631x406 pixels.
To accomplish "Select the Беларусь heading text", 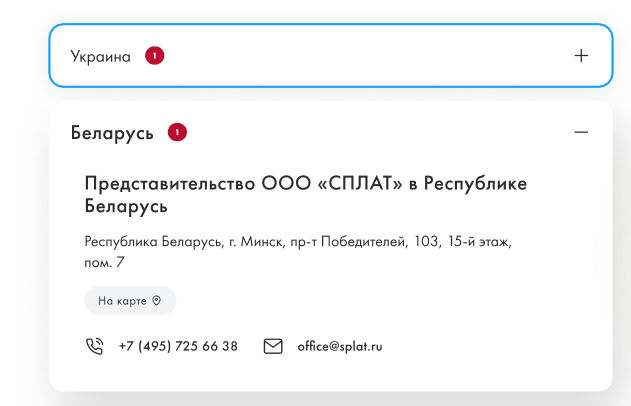I will point(112,133).
